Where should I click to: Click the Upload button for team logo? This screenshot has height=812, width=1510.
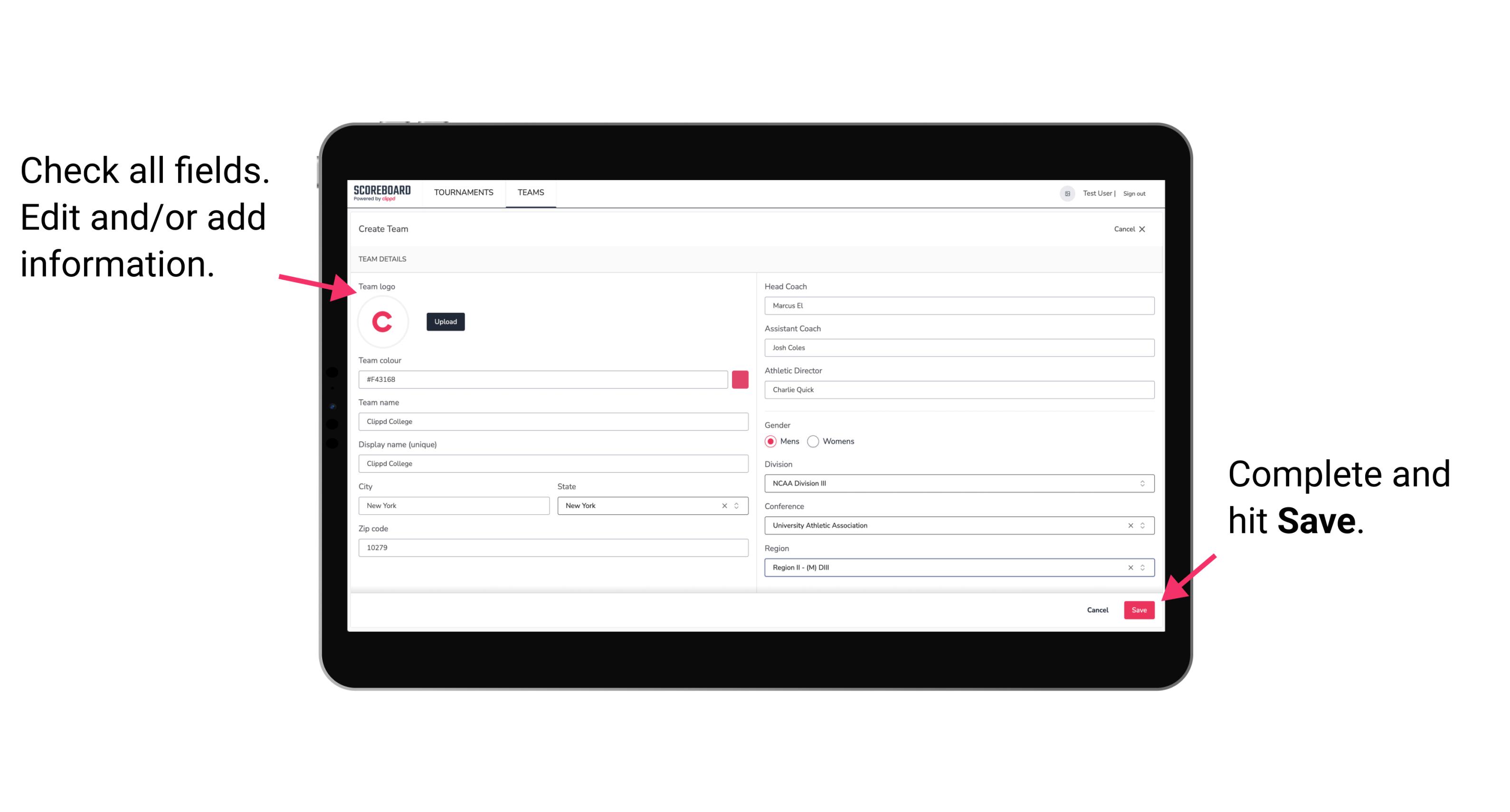[445, 321]
